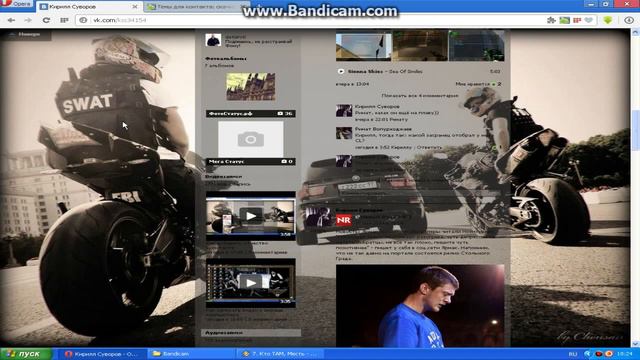Click the green download arrow extension icon
This screenshot has width=640, height=360.
click(x=608, y=20)
